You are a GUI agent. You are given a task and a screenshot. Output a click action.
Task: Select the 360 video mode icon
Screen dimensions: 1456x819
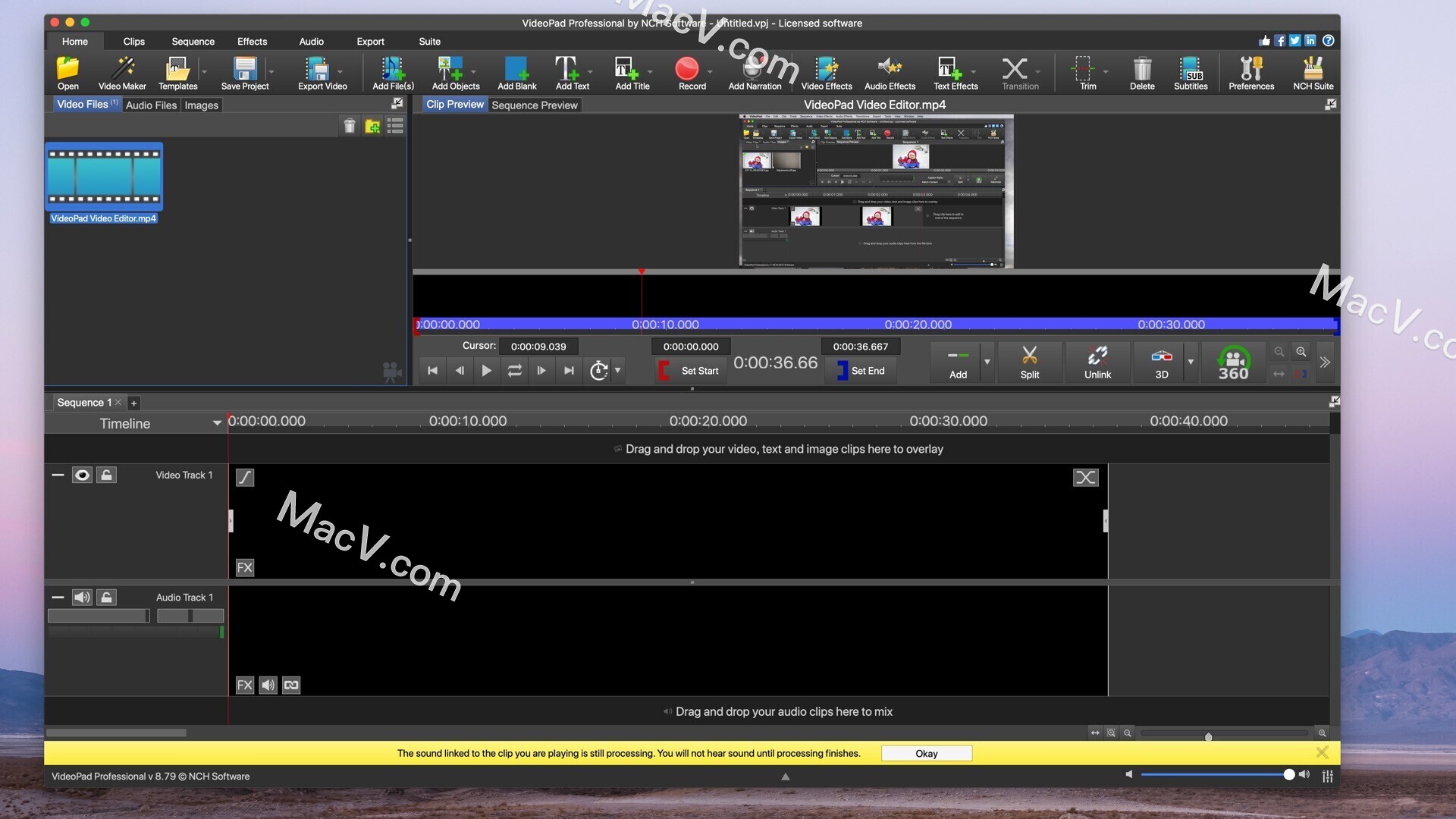[1232, 362]
